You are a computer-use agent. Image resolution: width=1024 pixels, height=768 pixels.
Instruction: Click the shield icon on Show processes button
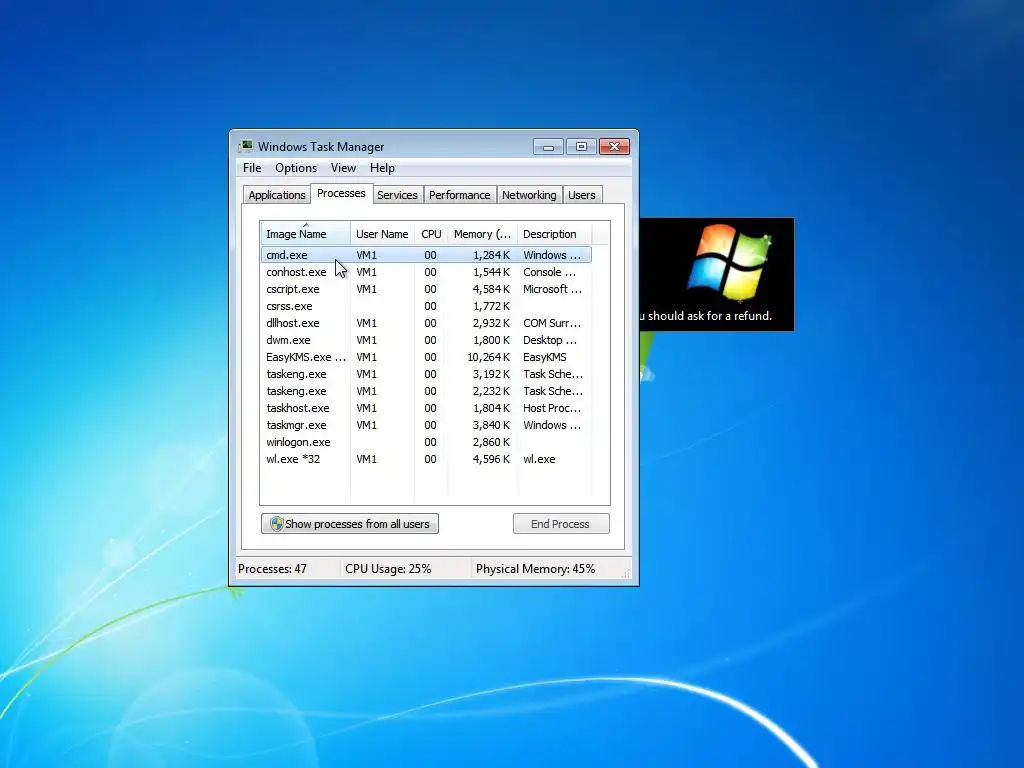coord(276,524)
